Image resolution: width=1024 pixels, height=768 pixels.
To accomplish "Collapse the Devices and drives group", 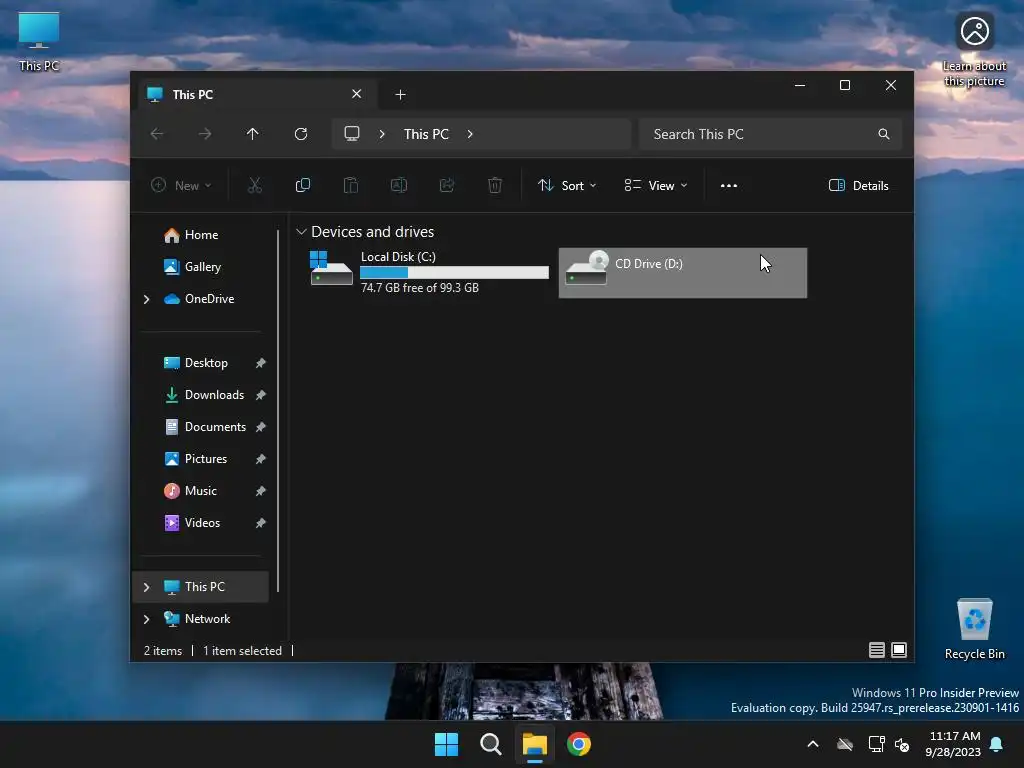I will click(301, 232).
